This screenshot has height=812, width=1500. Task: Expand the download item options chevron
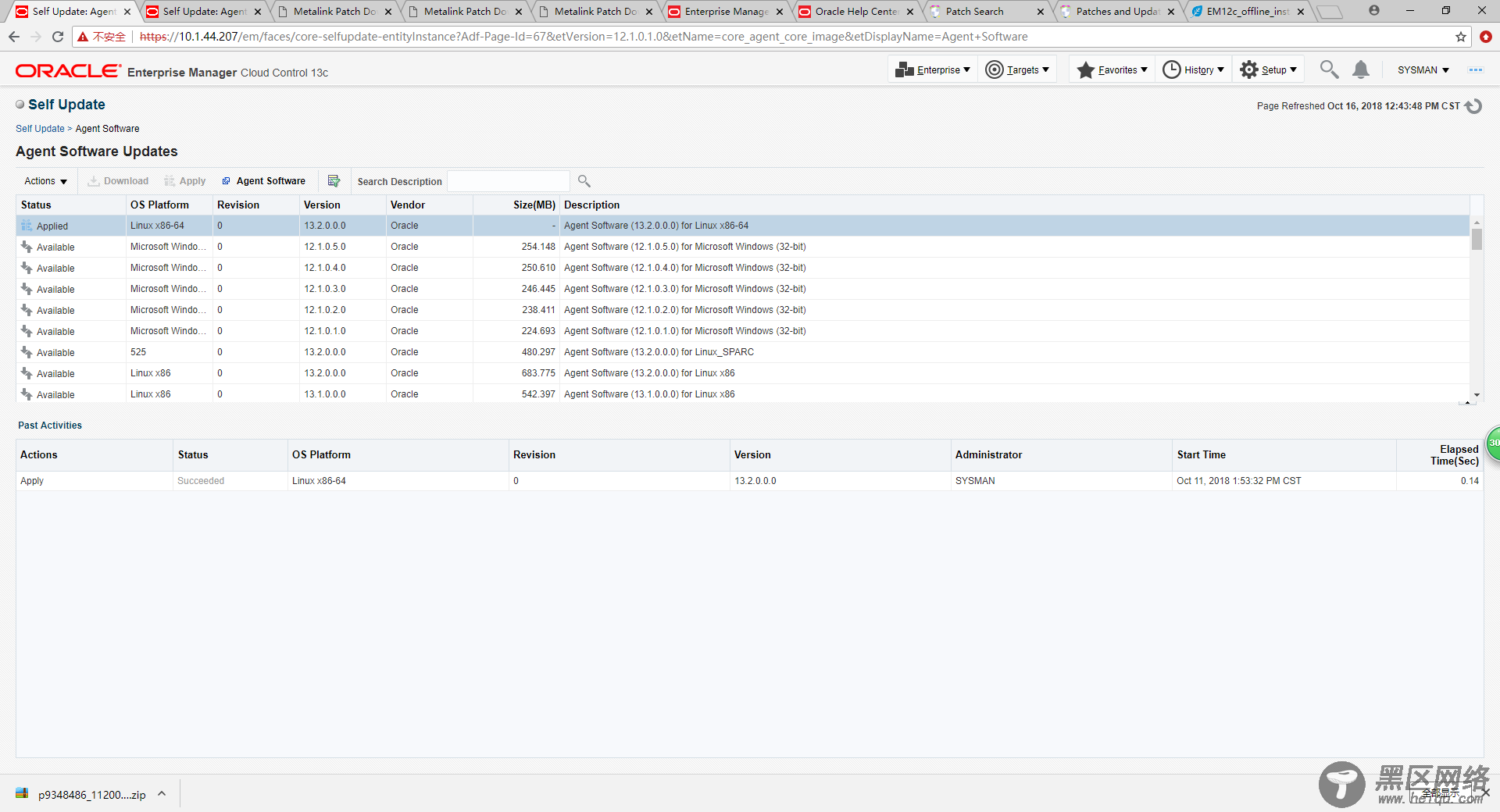(162, 794)
